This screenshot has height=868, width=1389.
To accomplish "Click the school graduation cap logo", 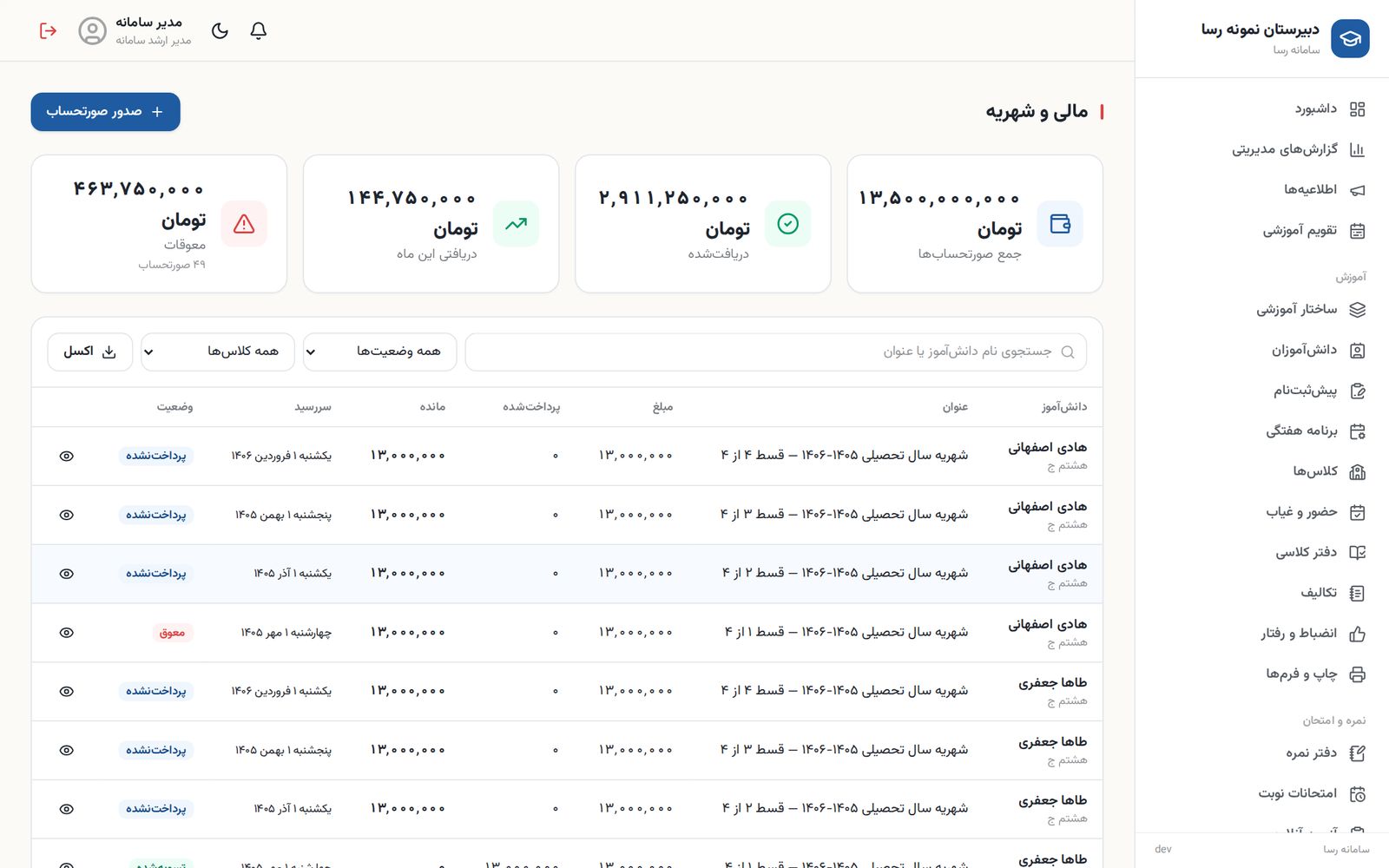I will coord(1350,38).
